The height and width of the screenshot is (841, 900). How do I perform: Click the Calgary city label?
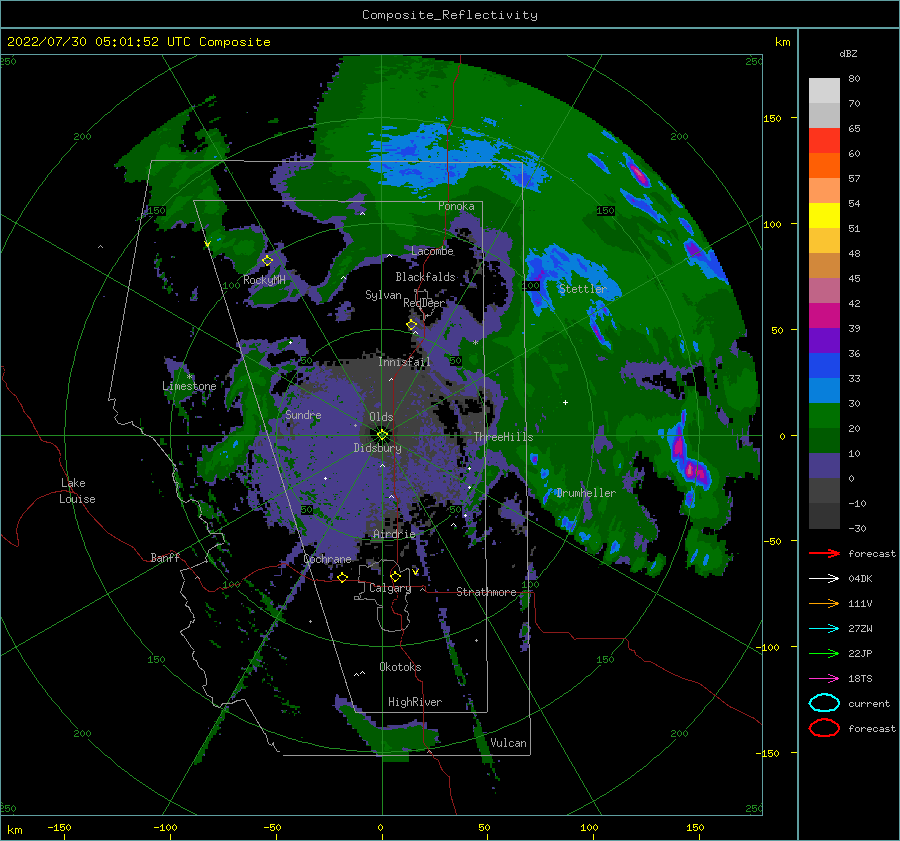pos(390,588)
